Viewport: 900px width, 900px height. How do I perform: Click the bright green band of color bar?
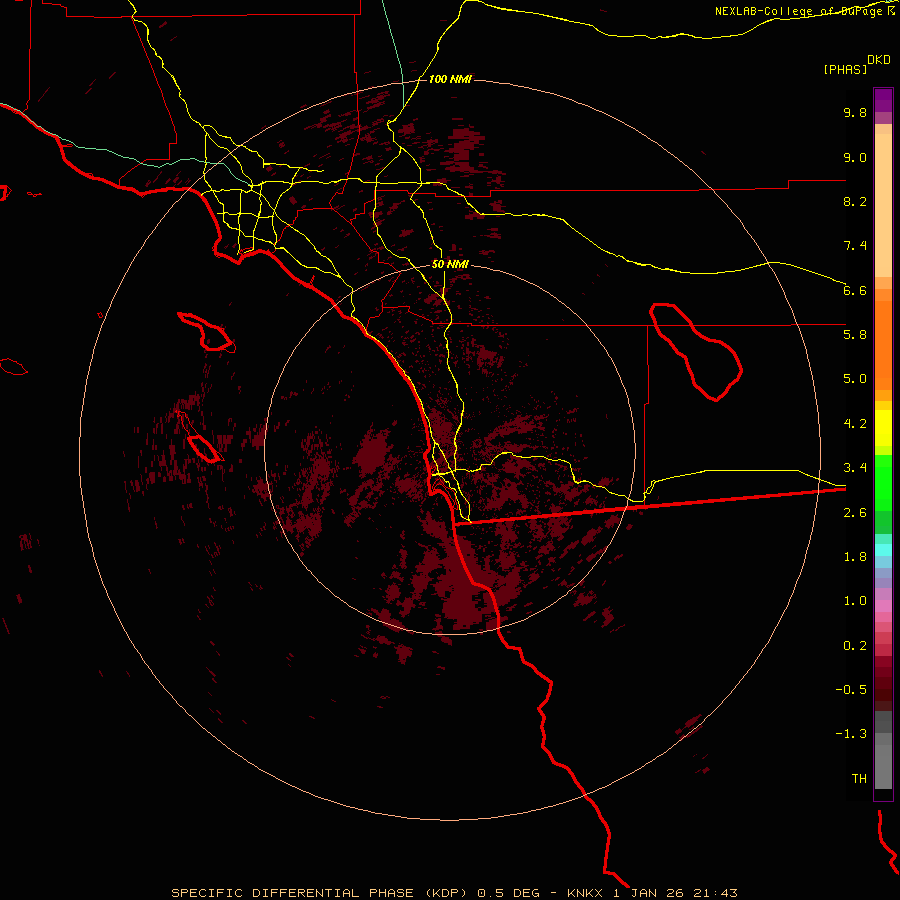coord(883,483)
